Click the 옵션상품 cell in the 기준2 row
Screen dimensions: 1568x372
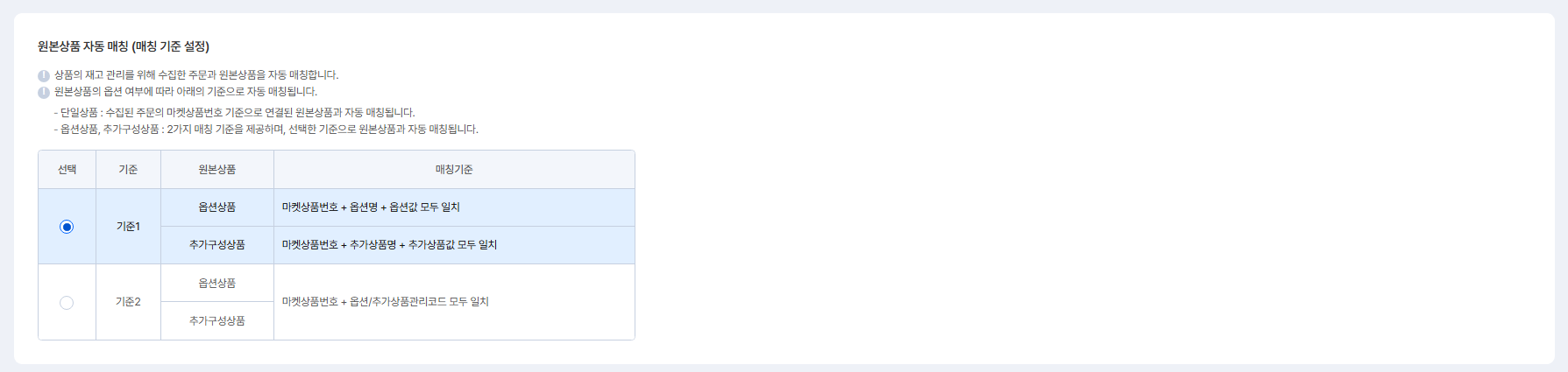pyautogui.click(x=217, y=284)
